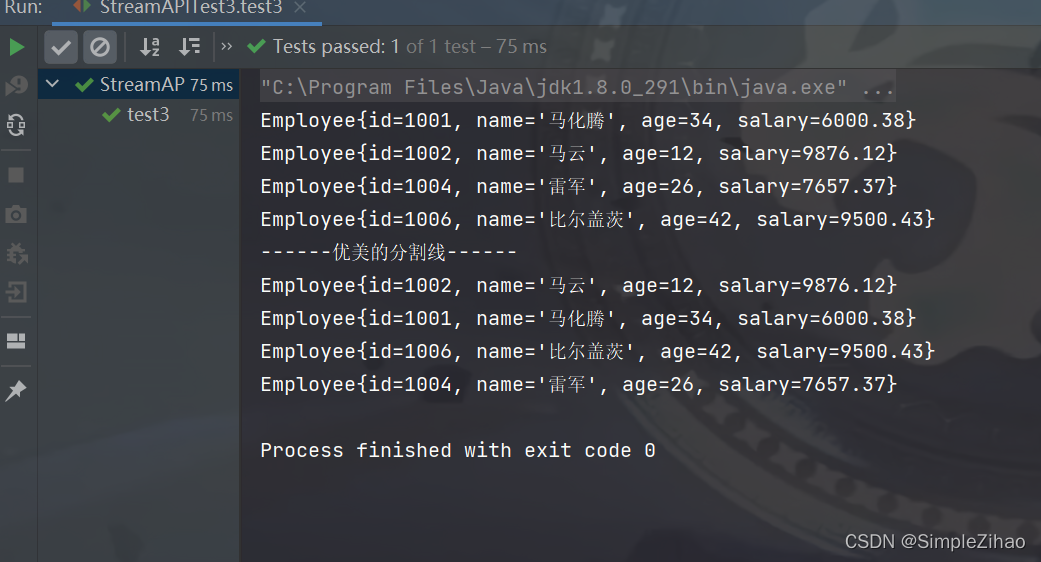Select the test3 tree item

148,115
